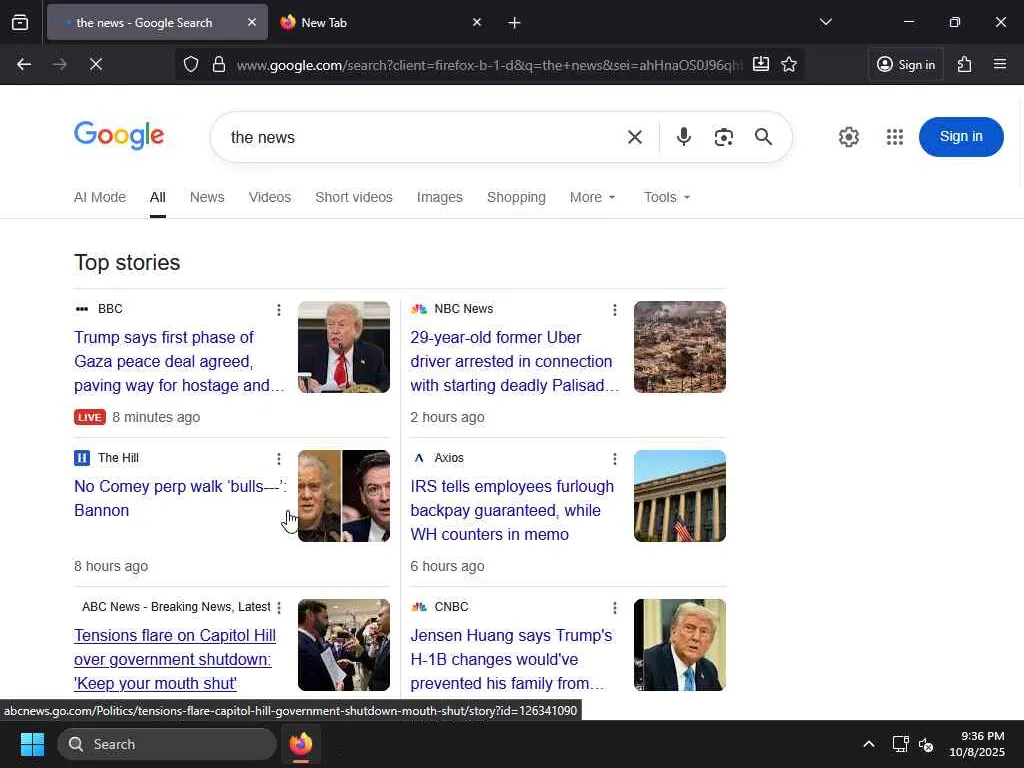The height and width of the screenshot is (768, 1024).
Task: Open options menu for The Hill story
Action: pyautogui.click(x=279, y=459)
